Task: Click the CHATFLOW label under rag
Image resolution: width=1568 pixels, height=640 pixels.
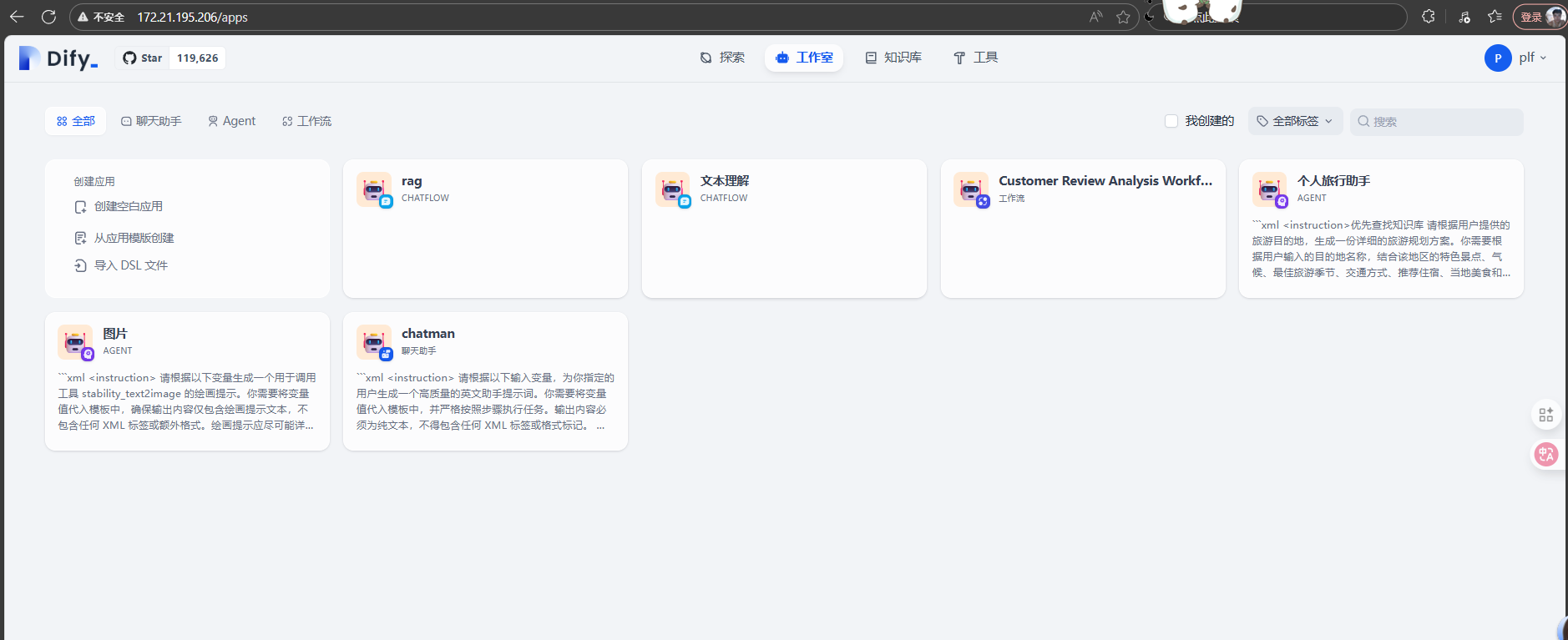Action: [425, 199]
